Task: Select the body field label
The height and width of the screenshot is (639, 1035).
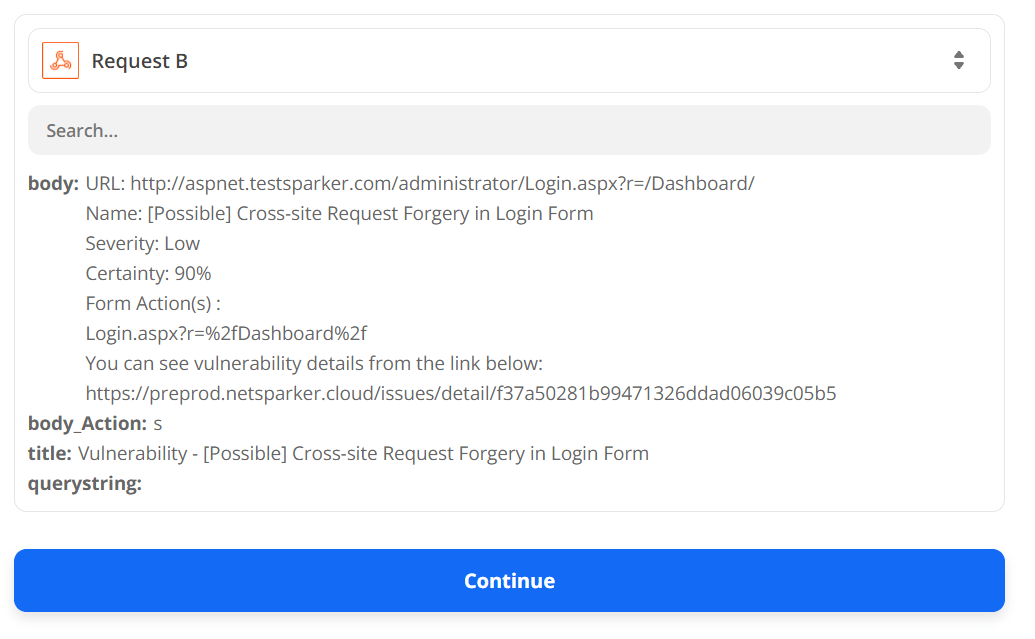Action: pyautogui.click(x=53, y=184)
